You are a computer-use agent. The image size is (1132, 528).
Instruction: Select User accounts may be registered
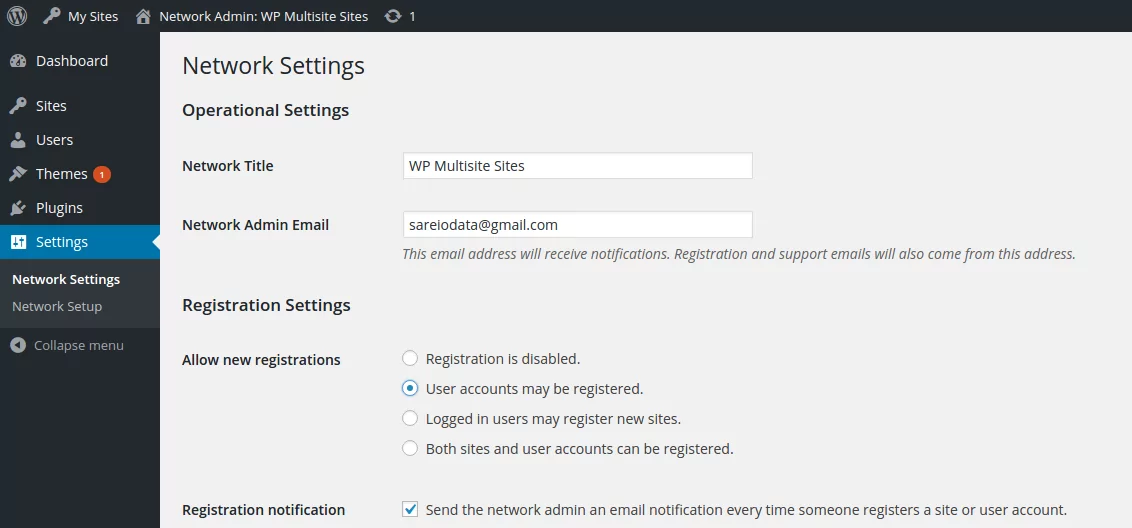(x=410, y=389)
